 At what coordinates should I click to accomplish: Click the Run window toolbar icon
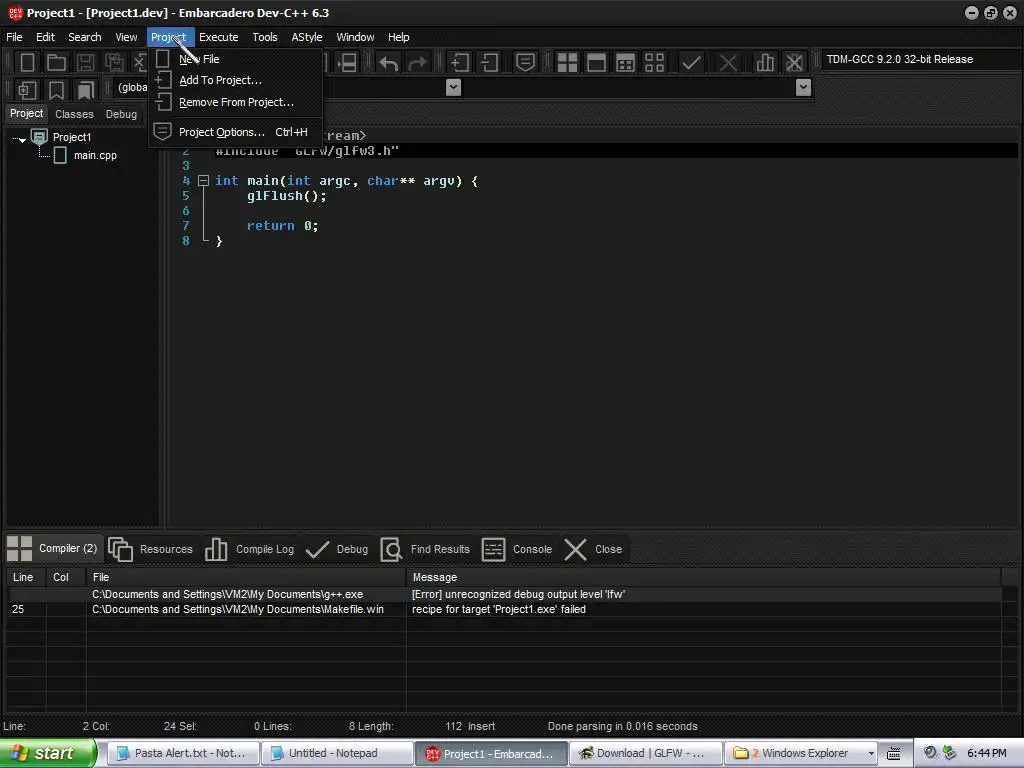click(x=596, y=63)
